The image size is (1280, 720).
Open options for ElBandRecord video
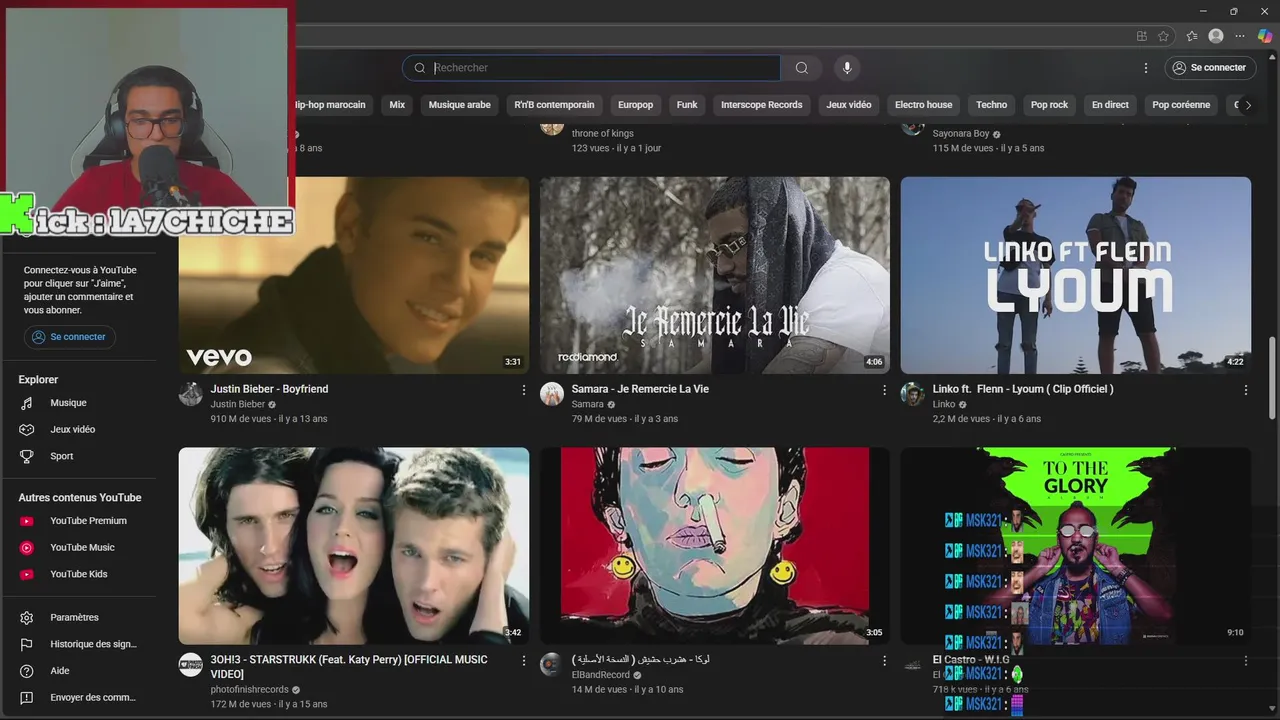[884, 661]
